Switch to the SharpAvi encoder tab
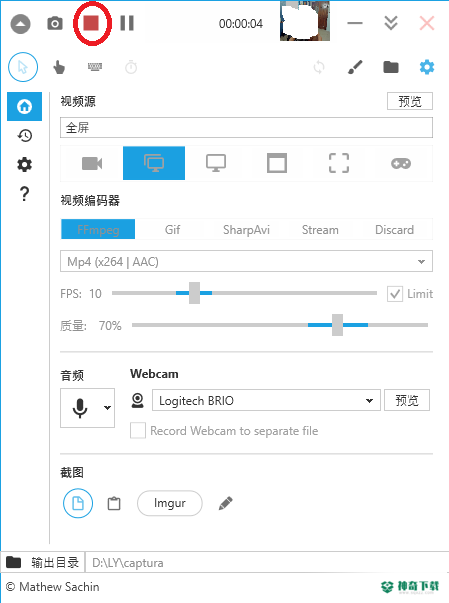 click(246, 230)
